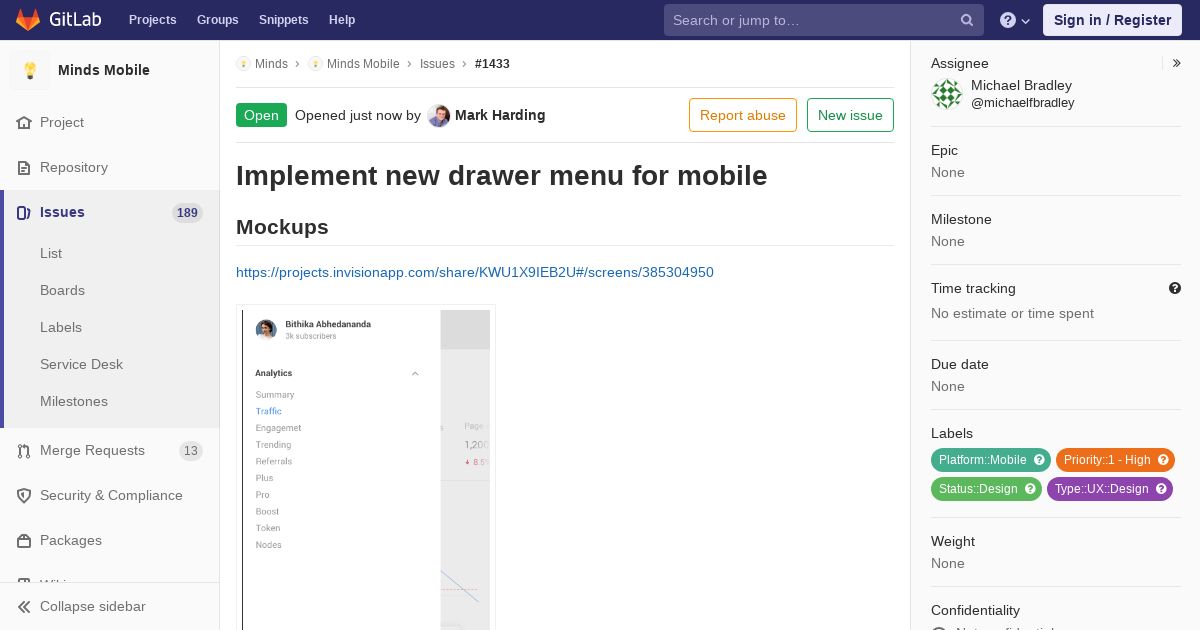
Task: Open Merge Requests in sidebar
Action: [92, 450]
